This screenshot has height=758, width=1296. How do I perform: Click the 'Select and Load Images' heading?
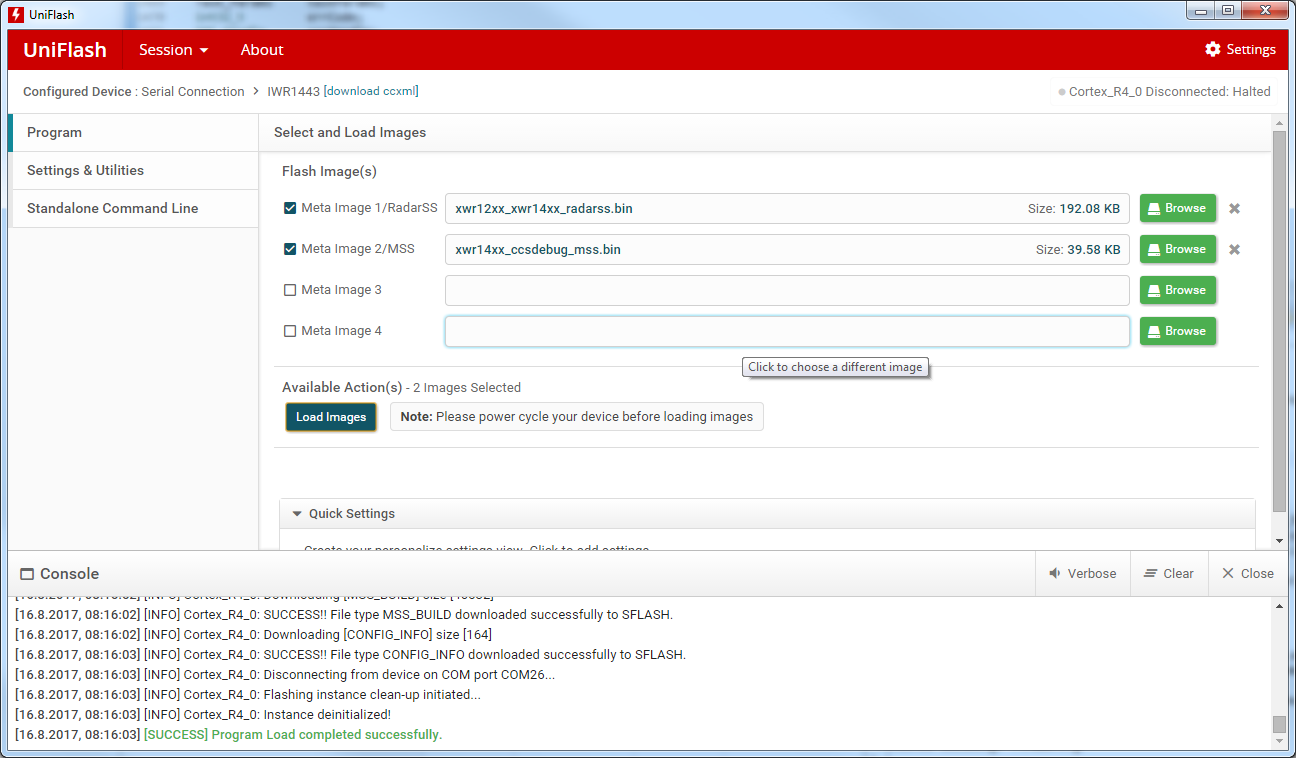pyautogui.click(x=350, y=132)
